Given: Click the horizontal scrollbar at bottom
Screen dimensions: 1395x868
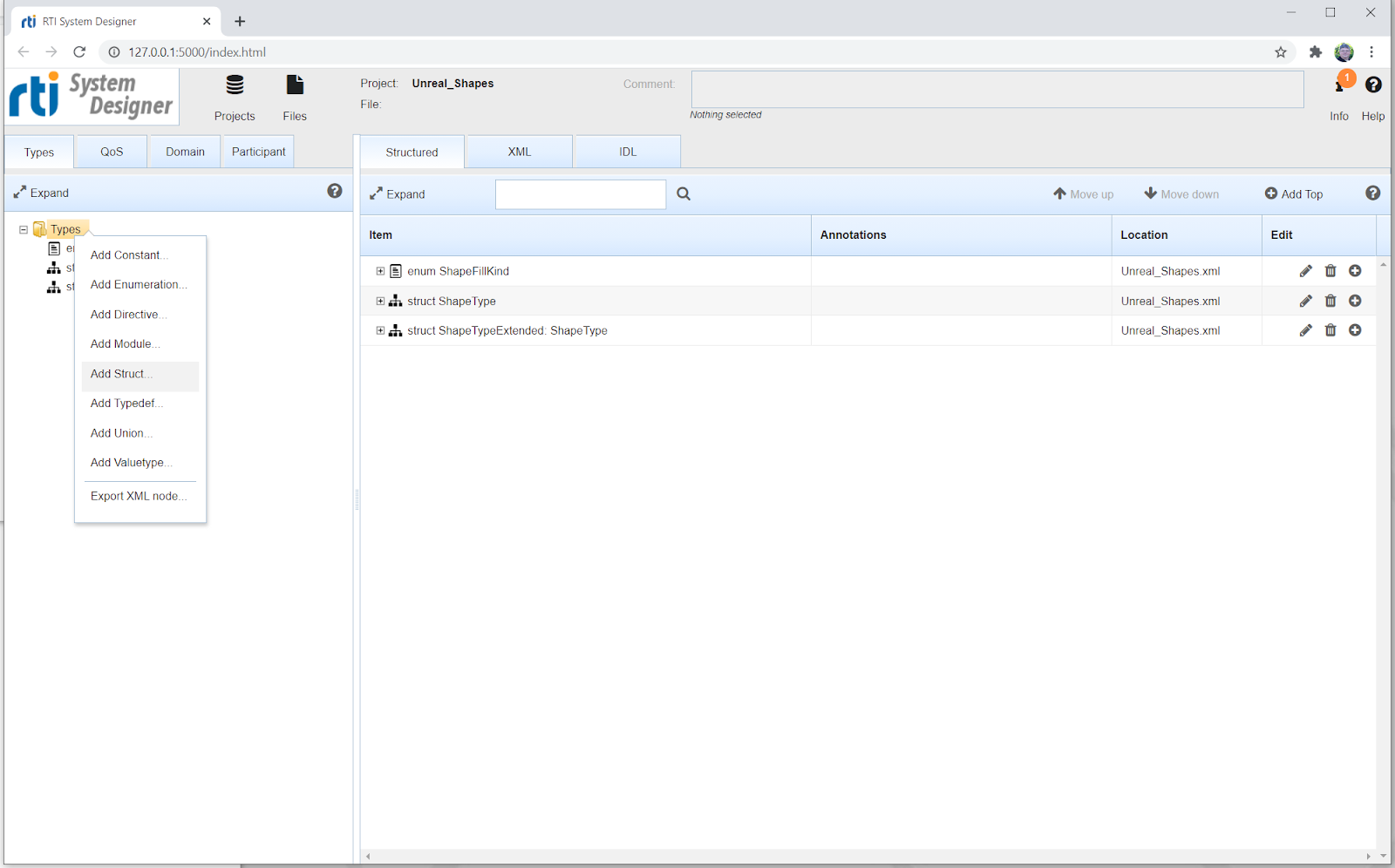Looking at the screenshot, I should coord(868,856).
